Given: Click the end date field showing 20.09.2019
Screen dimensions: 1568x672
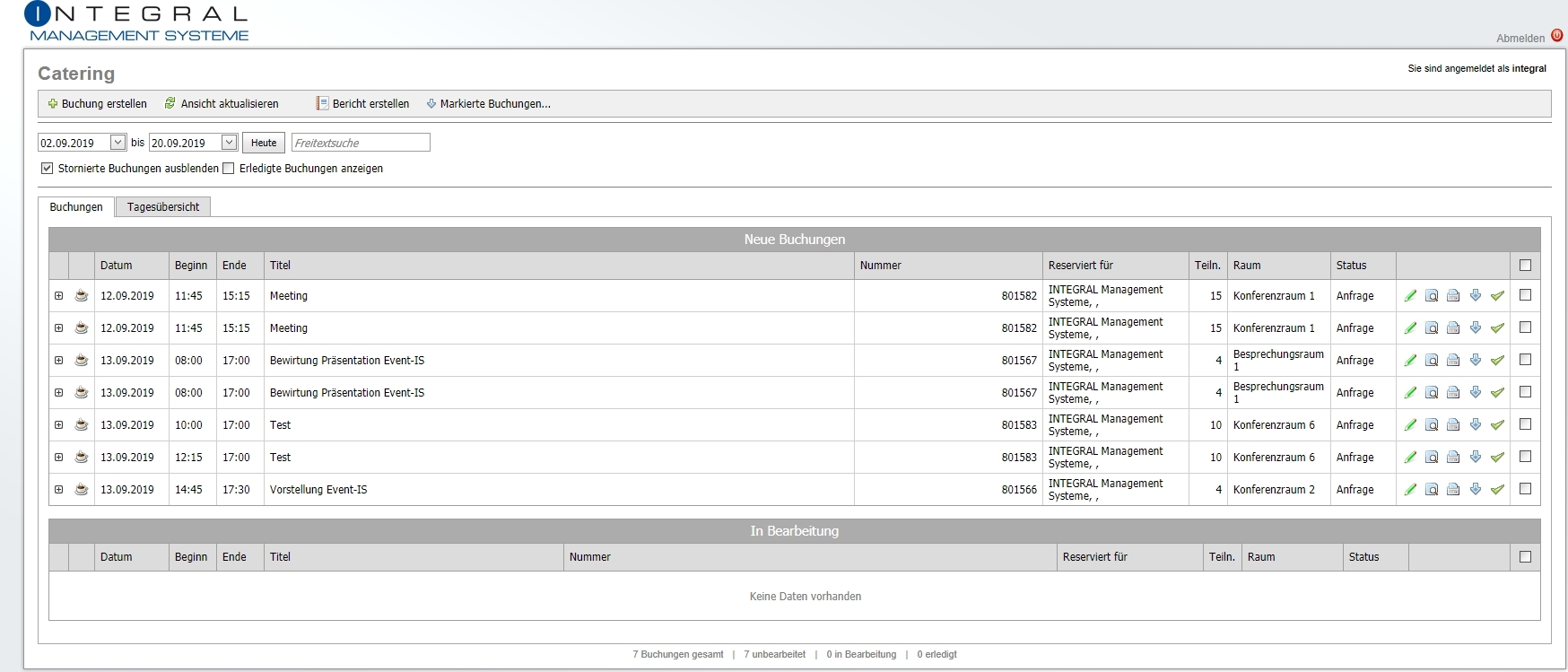Looking at the screenshot, I should [185, 143].
